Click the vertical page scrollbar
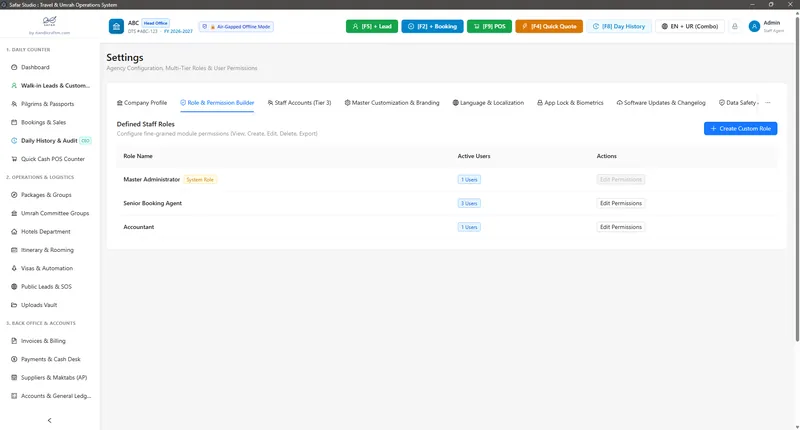The width and height of the screenshot is (800, 430). click(x=797, y=179)
